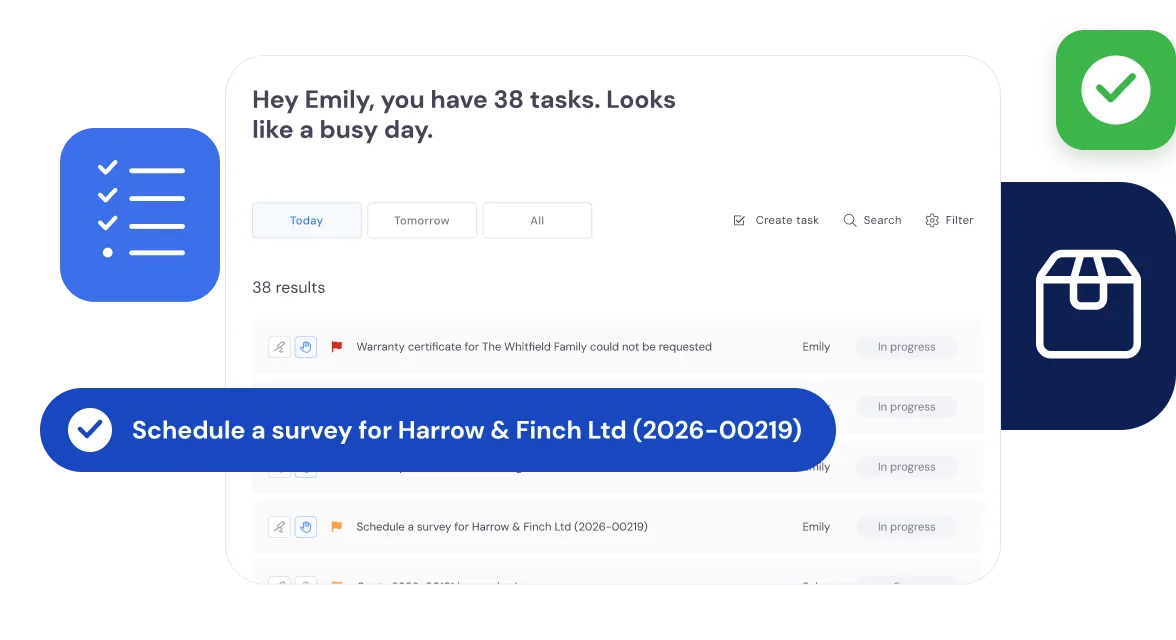Click the blue checklist app icon
1176x640 pixels.
pyautogui.click(x=140, y=215)
